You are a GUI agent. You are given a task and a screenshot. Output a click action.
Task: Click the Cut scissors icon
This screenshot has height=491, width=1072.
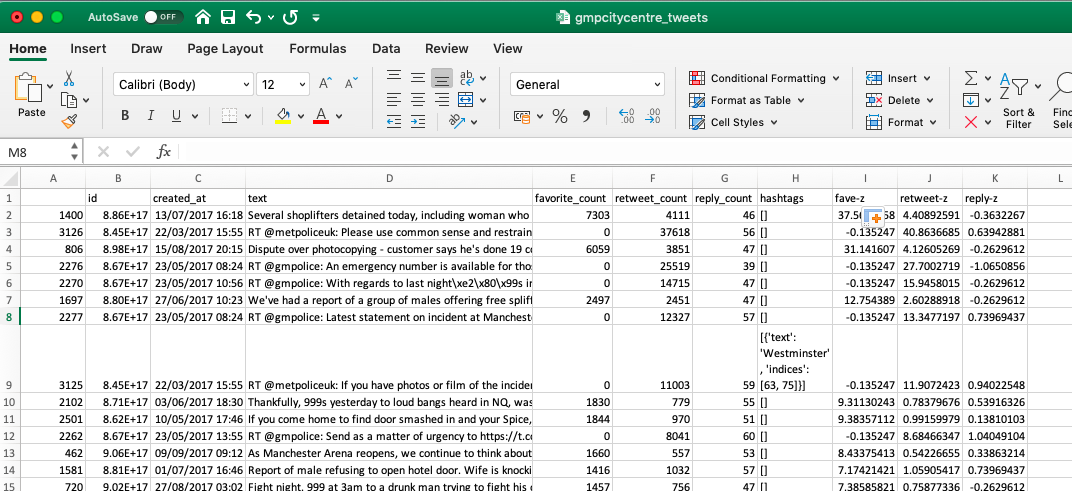pyautogui.click(x=69, y=78)
